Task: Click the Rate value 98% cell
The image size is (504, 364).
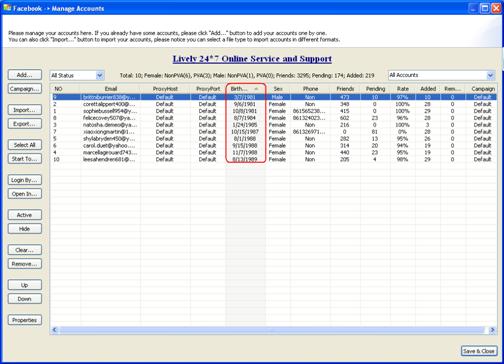Action: [x=403, y=159]
